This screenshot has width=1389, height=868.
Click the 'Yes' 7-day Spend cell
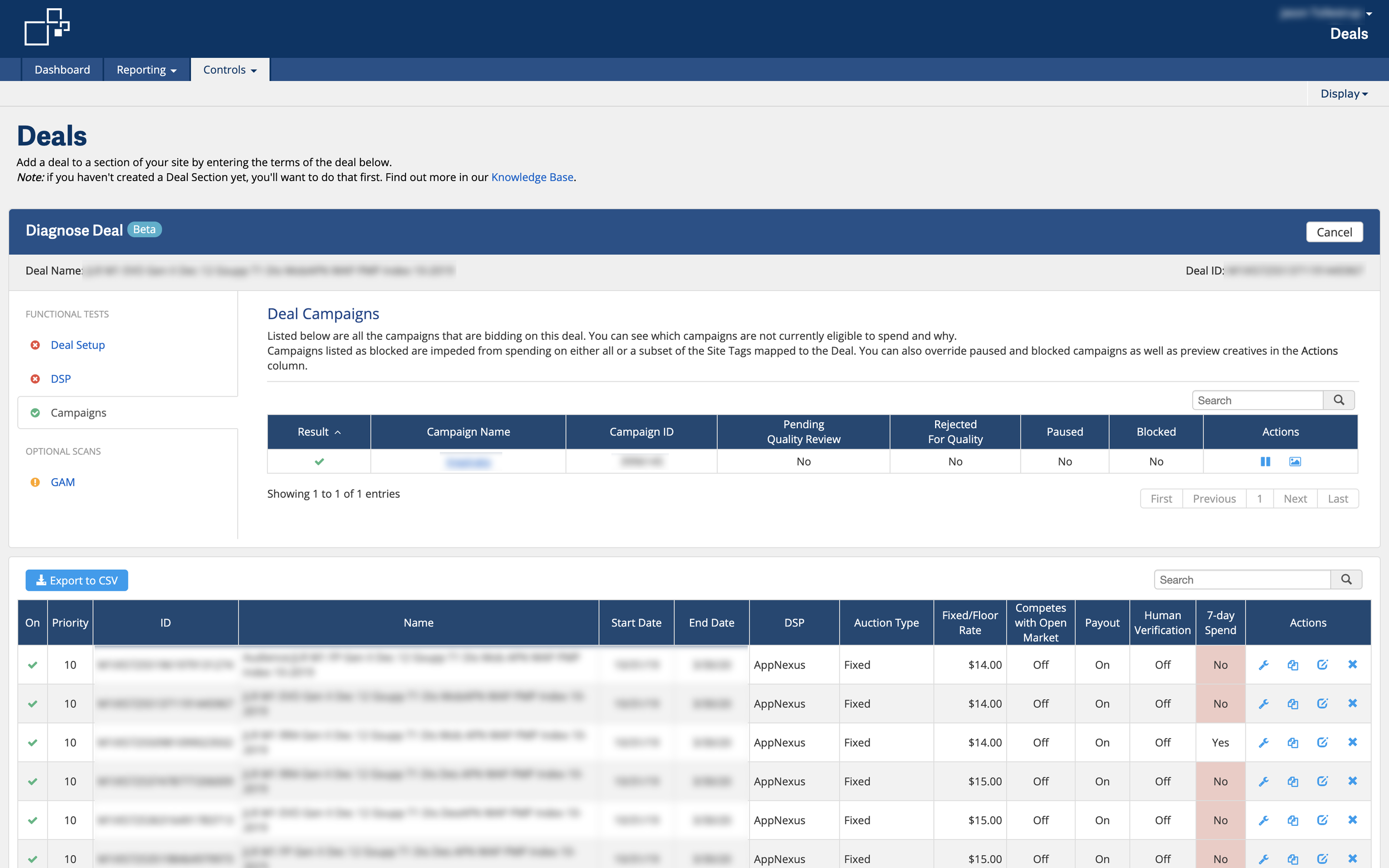(x=1220, y=742)
